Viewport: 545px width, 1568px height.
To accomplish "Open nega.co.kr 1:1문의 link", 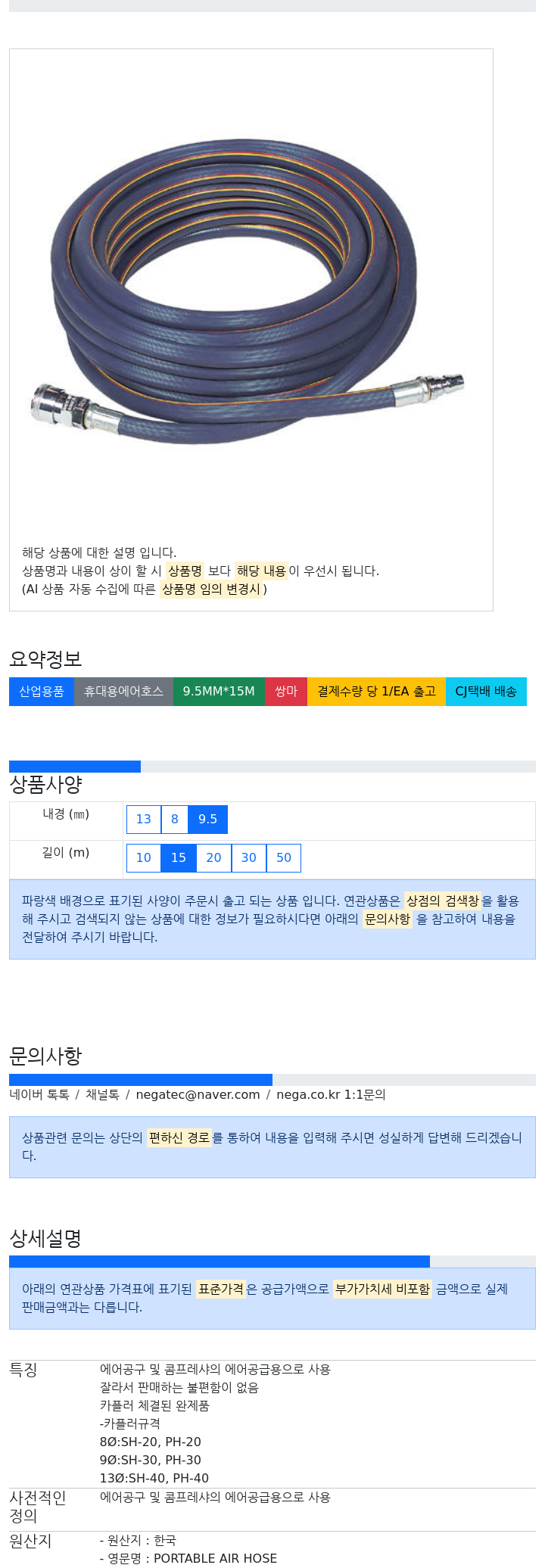I will (x=331, y=1094).
